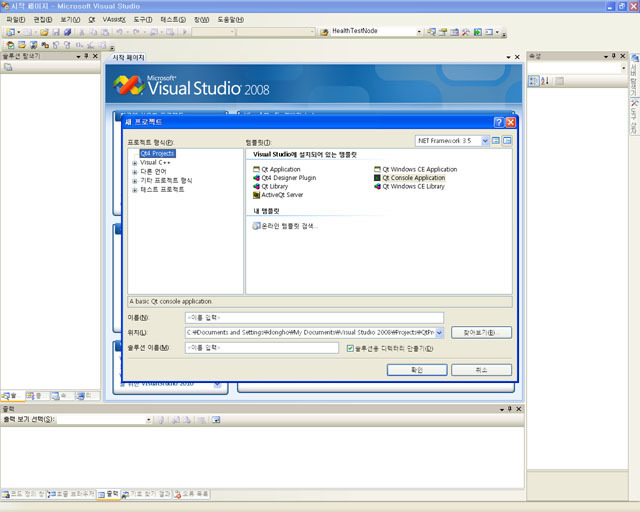
Task: Click the Start Page green arrow icon
Action: point(478,32)
